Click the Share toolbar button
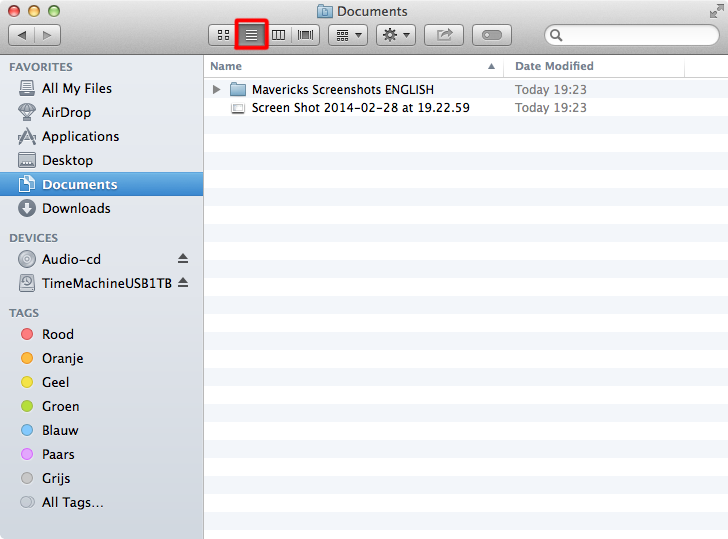Image resolution: width=728 pixels, height=539 pixels. click(x=444, y=35)
